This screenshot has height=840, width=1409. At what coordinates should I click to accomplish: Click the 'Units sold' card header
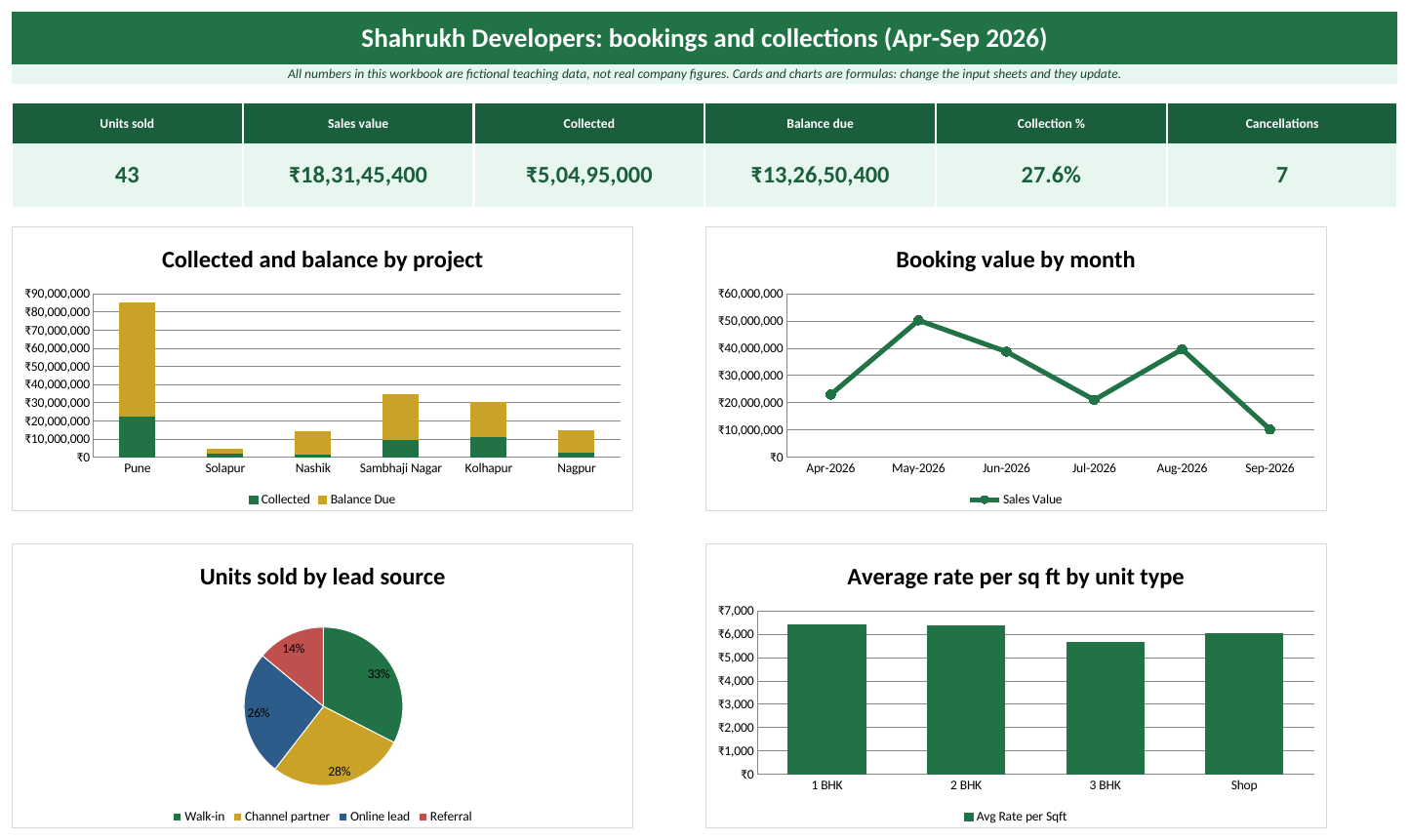(x=127, y=124)
